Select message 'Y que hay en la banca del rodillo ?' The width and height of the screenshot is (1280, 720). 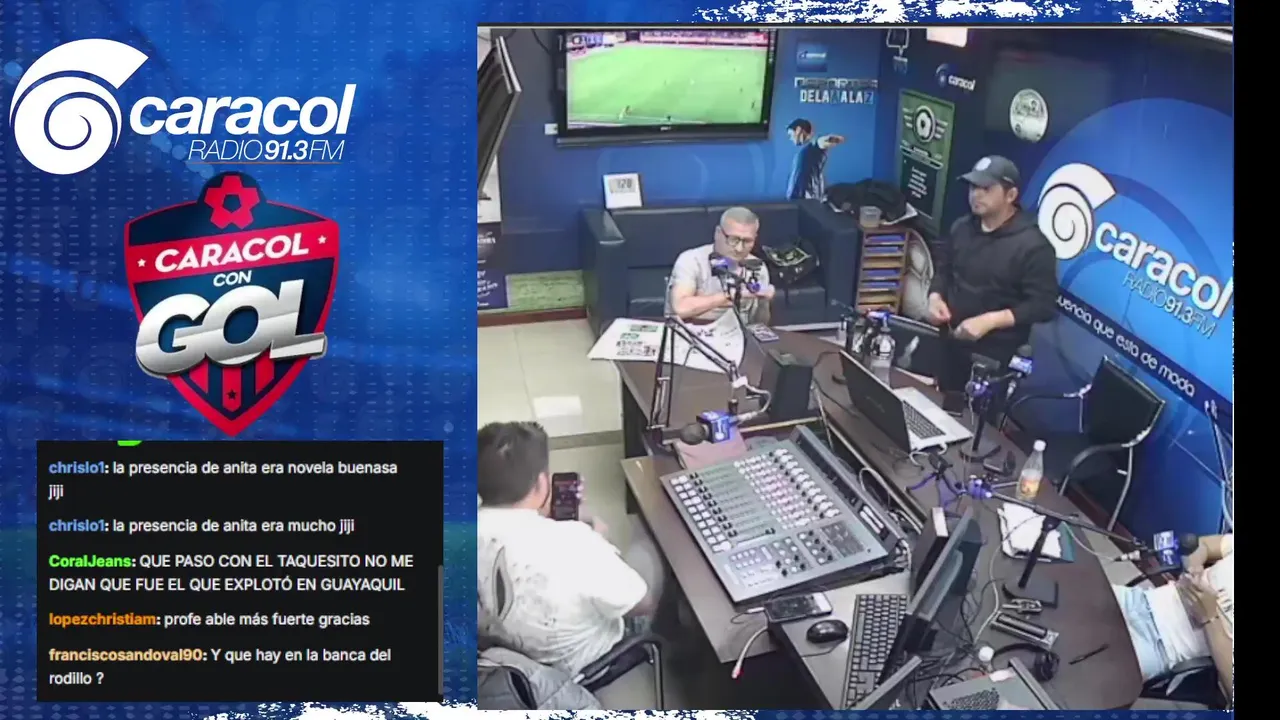pyautogui.click(x=220, y=667)
